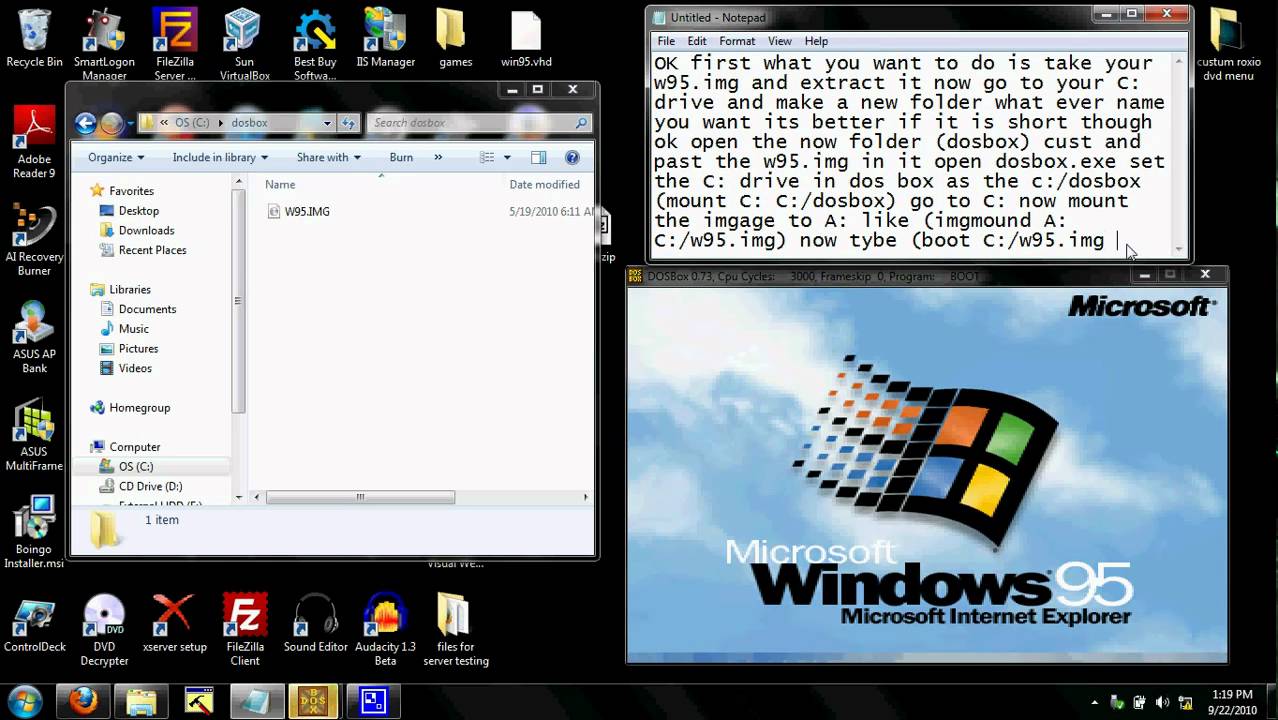Select the win95.vhd file on desktop
This screenshot has width=1278, height=720.
526,40
